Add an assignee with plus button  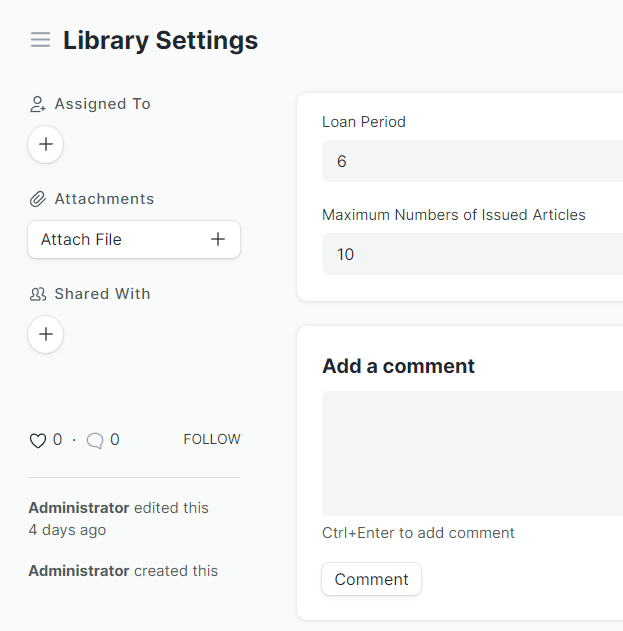46,145
